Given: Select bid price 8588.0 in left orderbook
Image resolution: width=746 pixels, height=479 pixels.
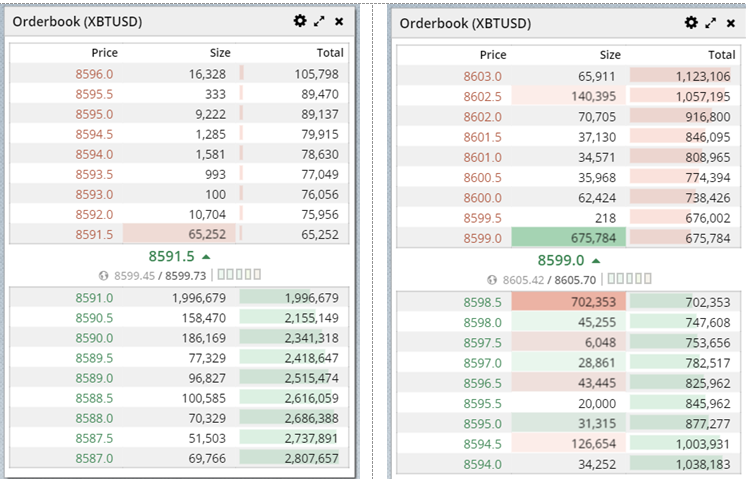Looking at the screenshot, I should (94, 418).
